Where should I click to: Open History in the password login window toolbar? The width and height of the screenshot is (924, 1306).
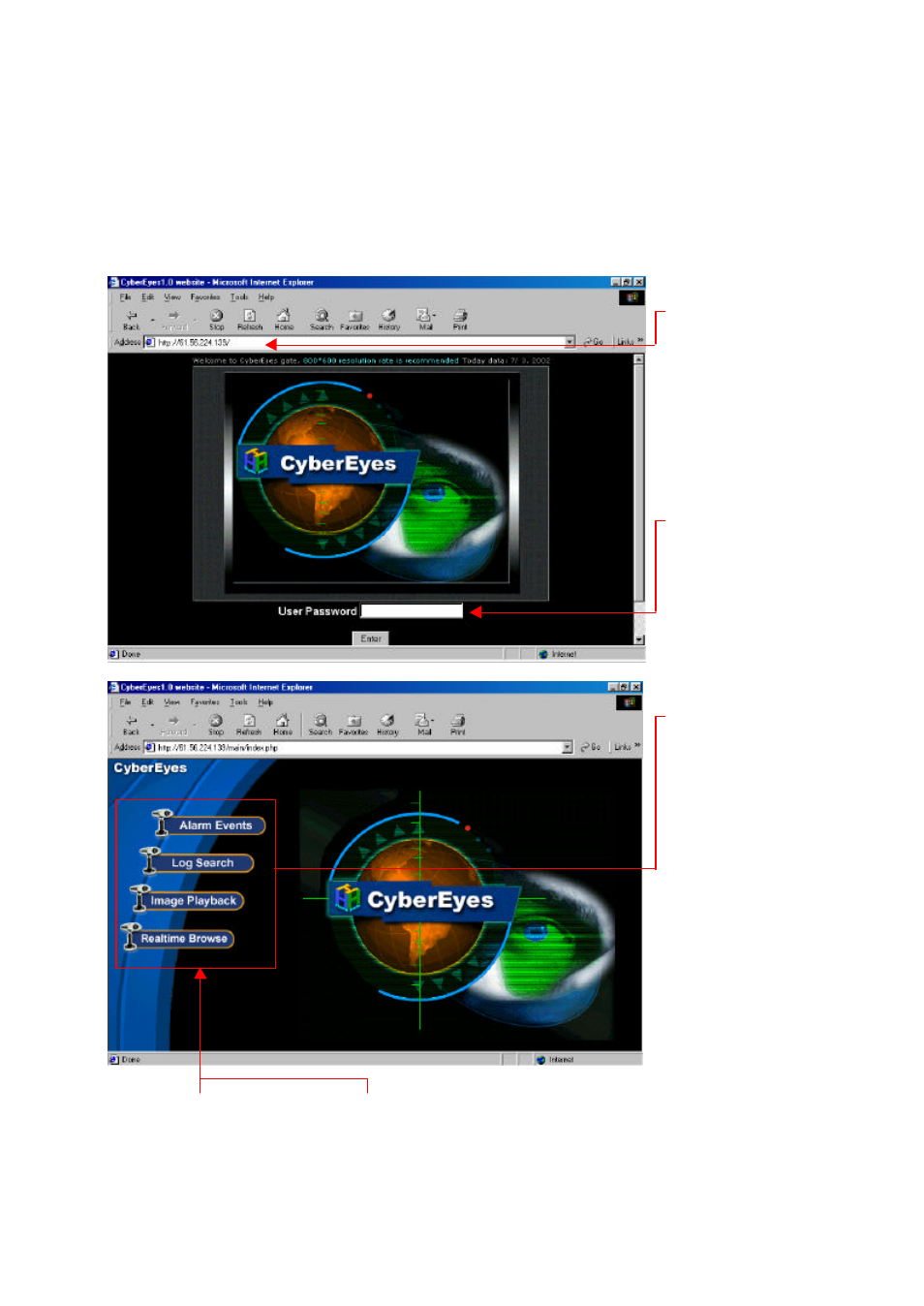[389, 320]
